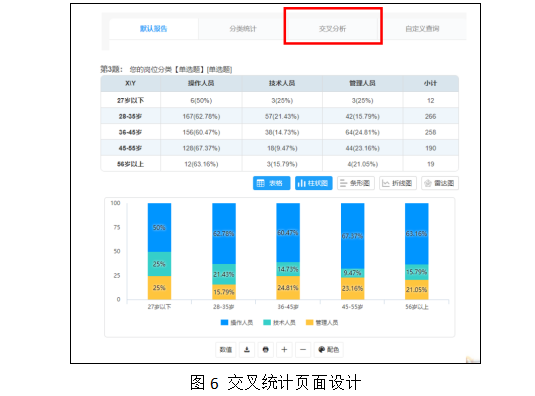Switch chart to 雷达图
Viewport: 535px width, 396px height.
(440, 183)
